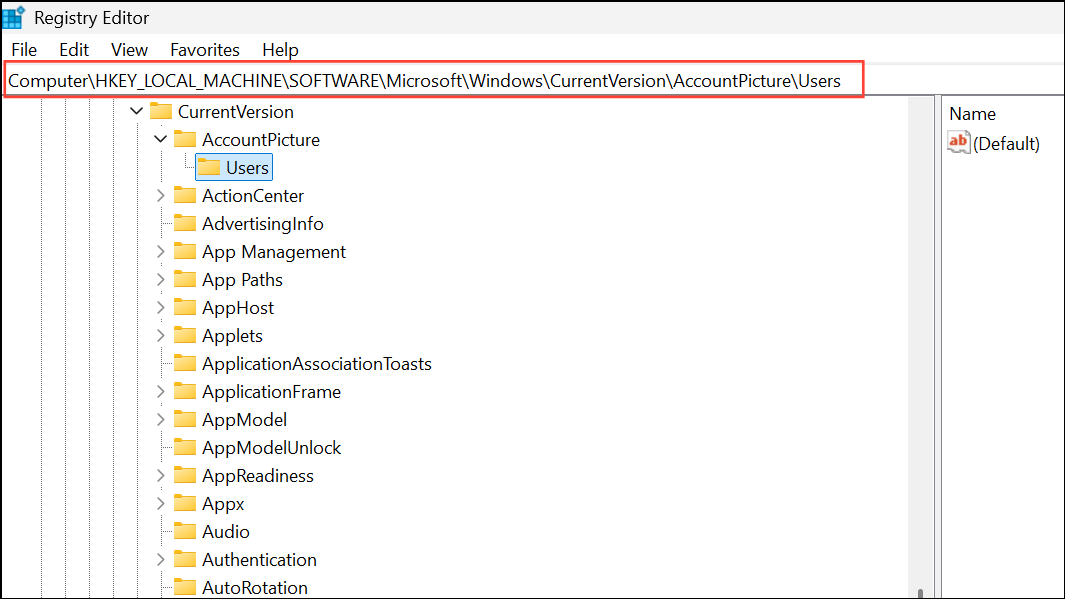Select the CurrentVersion key label
Screen dimensions: 1065x599
pyautogui.click(x=236, y=111)
